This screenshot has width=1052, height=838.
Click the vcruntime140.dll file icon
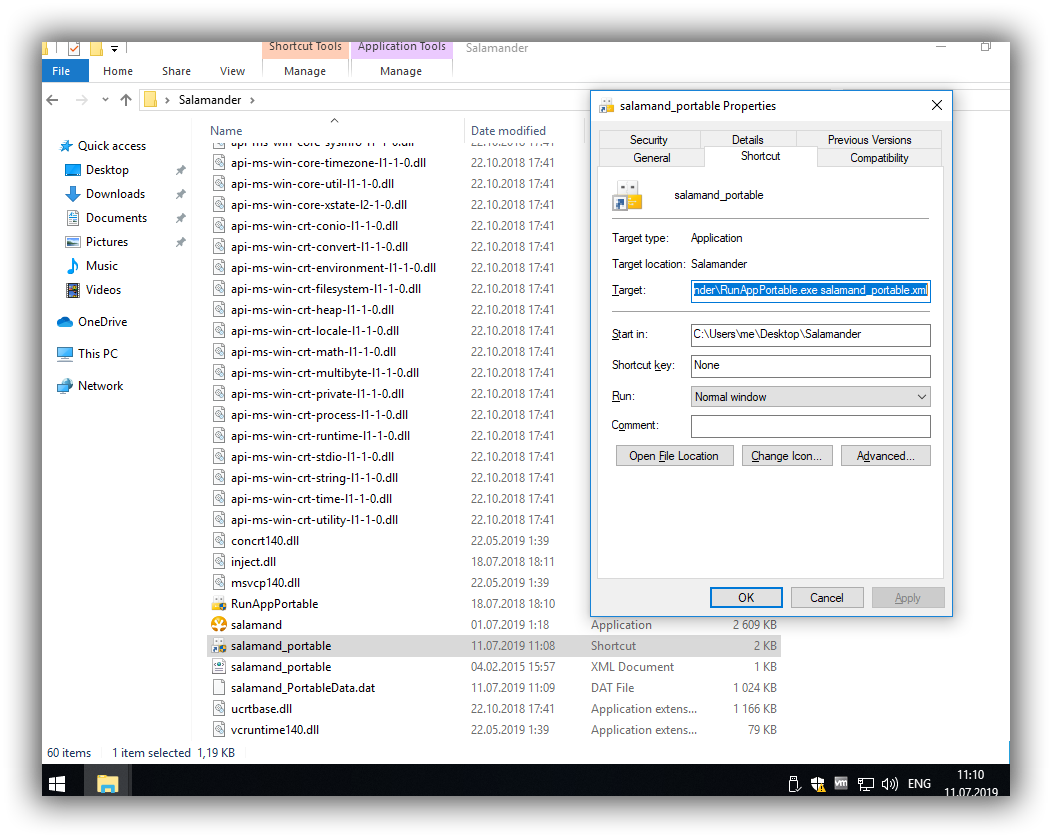pyautogui.click(x=219, y=730)
